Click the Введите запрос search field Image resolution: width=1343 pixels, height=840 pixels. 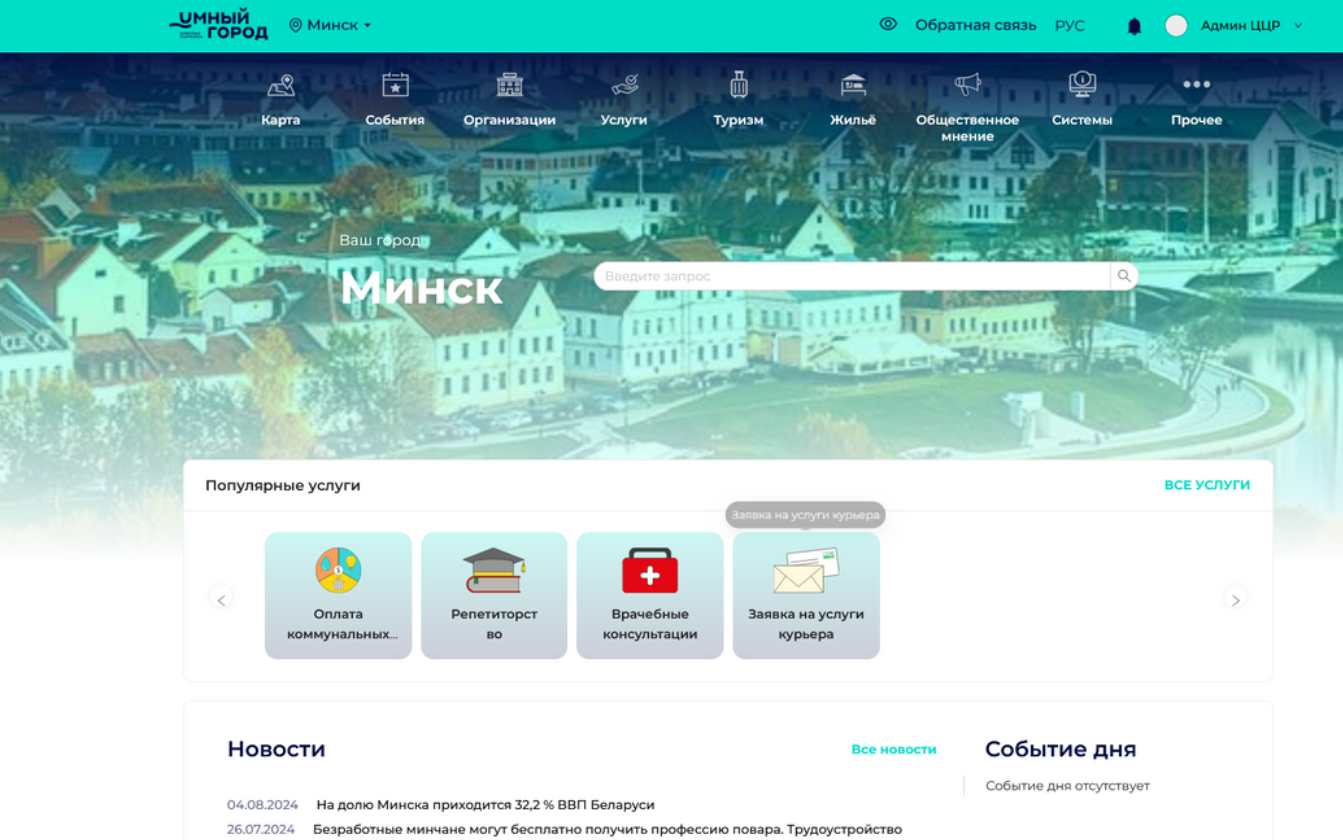tap(852, 276)
